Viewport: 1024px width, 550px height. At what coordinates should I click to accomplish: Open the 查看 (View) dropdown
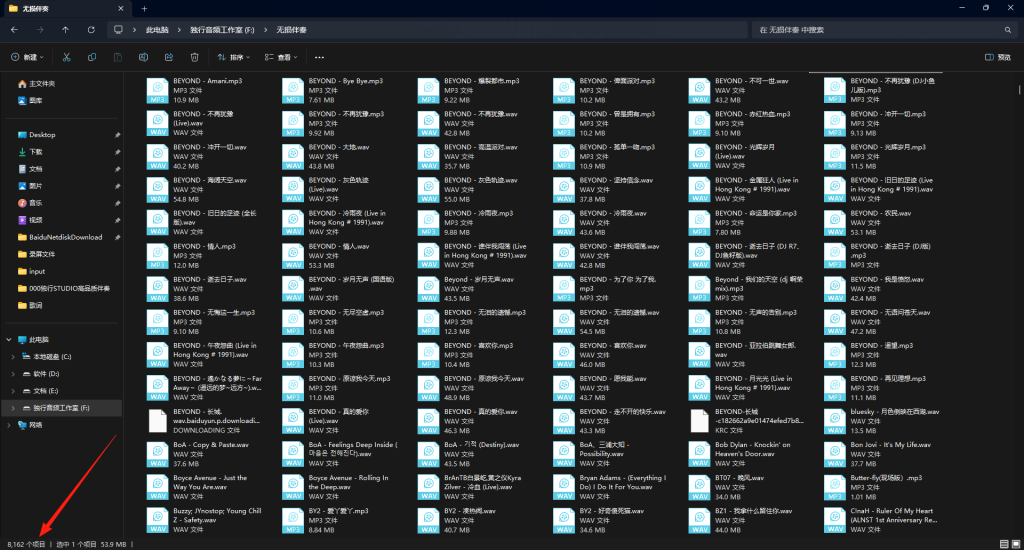pos(283,57)
